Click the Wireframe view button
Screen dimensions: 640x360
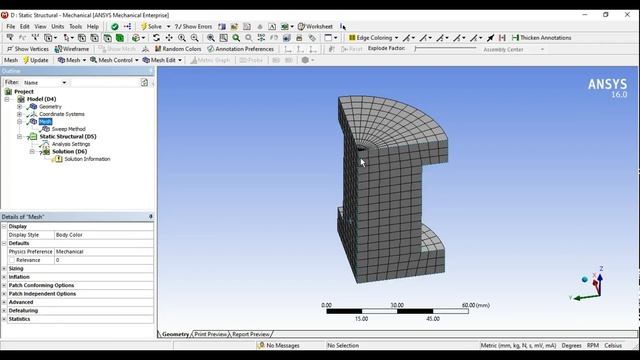[72, 49]
